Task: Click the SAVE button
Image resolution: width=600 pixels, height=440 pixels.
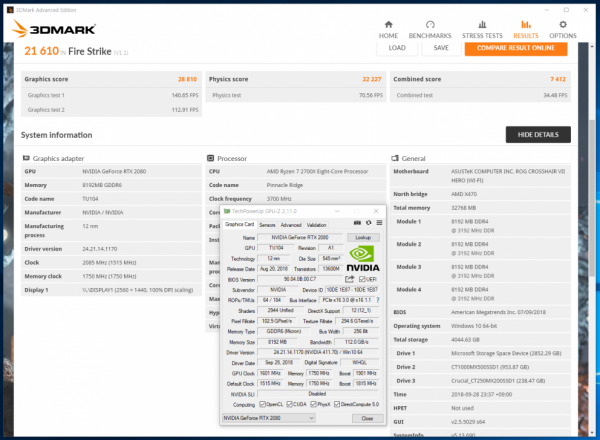Action: [441, 48]
